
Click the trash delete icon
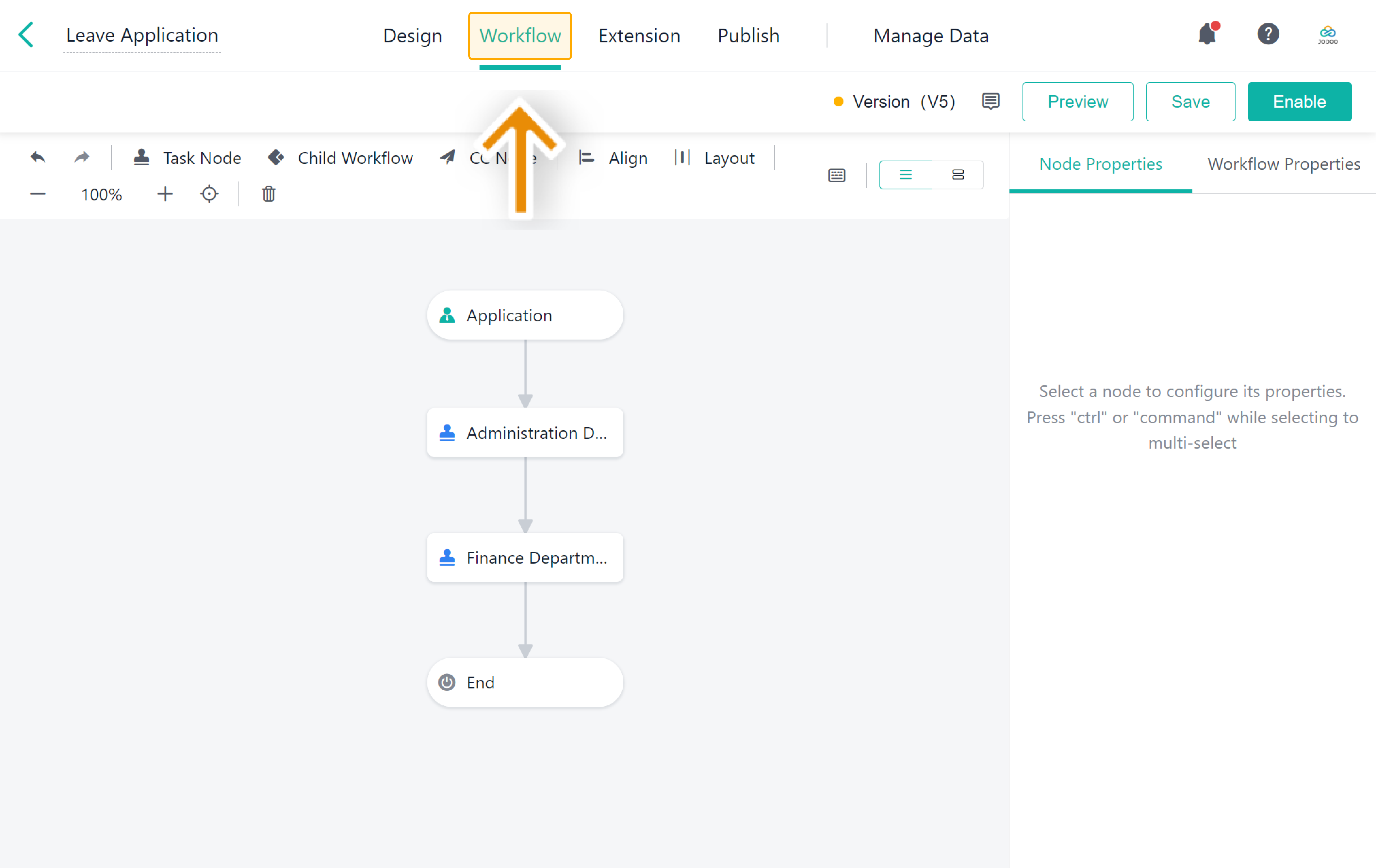pyautogui.click(x=269, y=194)
